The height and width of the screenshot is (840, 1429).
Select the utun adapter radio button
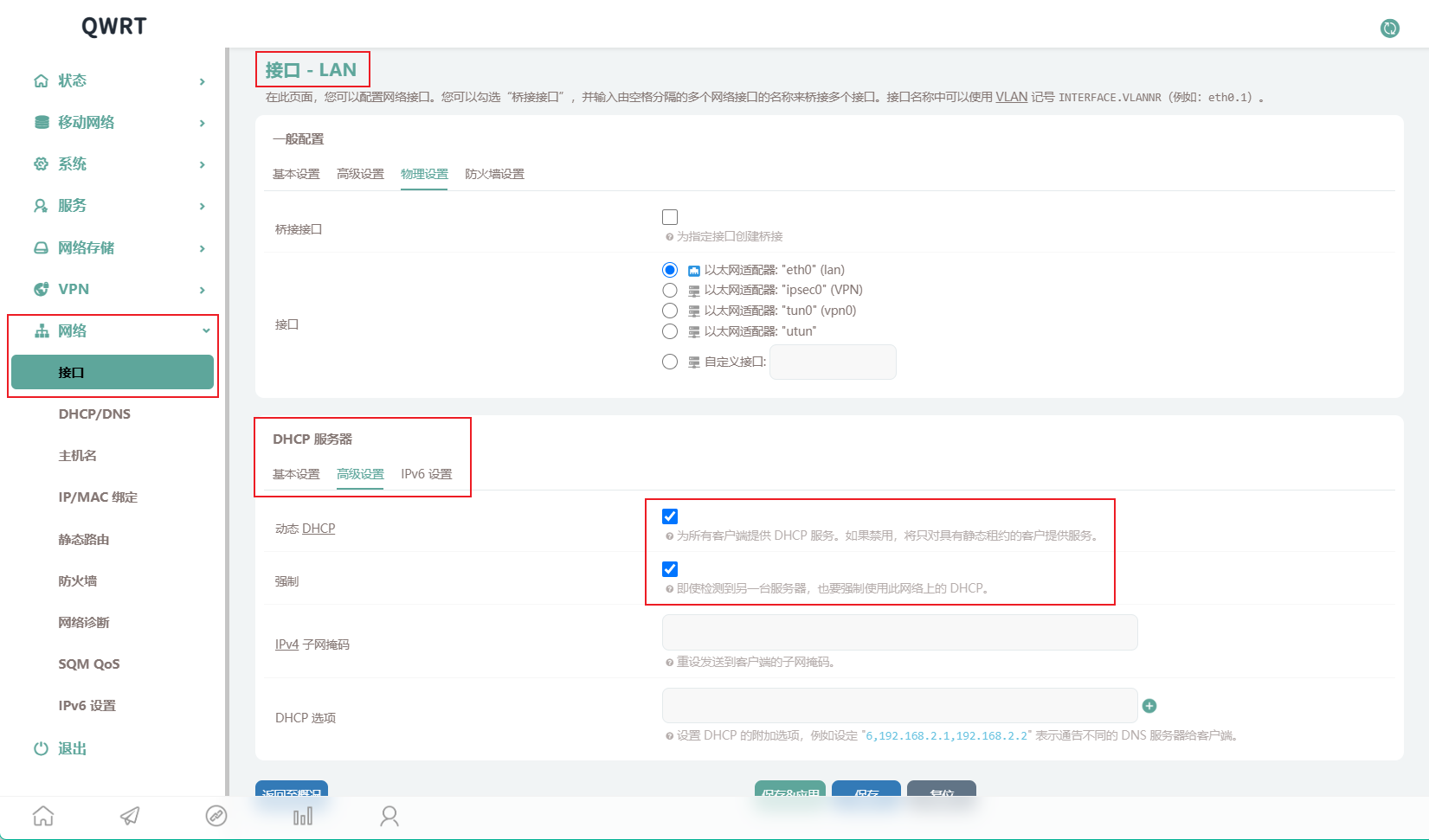[670, 331]
